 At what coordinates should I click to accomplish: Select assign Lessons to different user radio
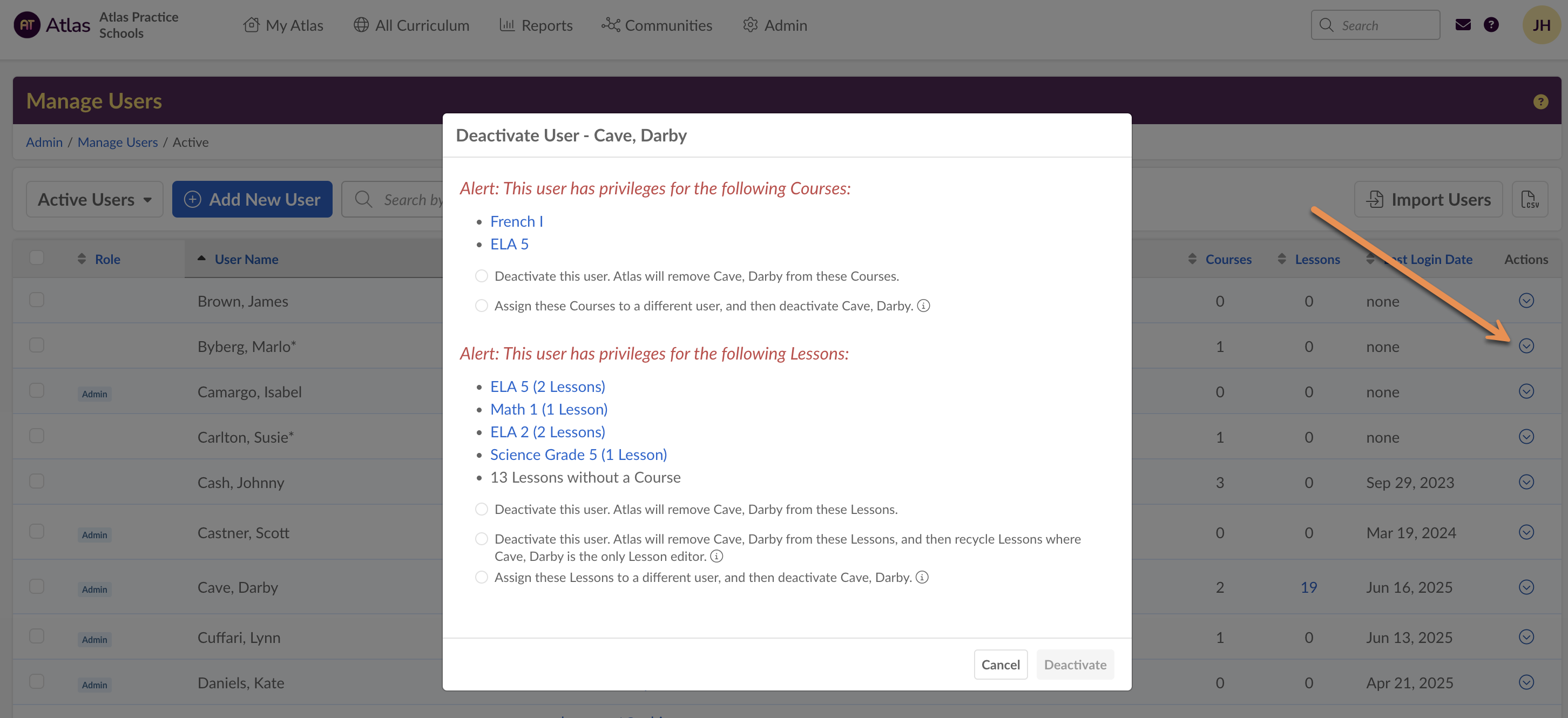click(482, 578)
